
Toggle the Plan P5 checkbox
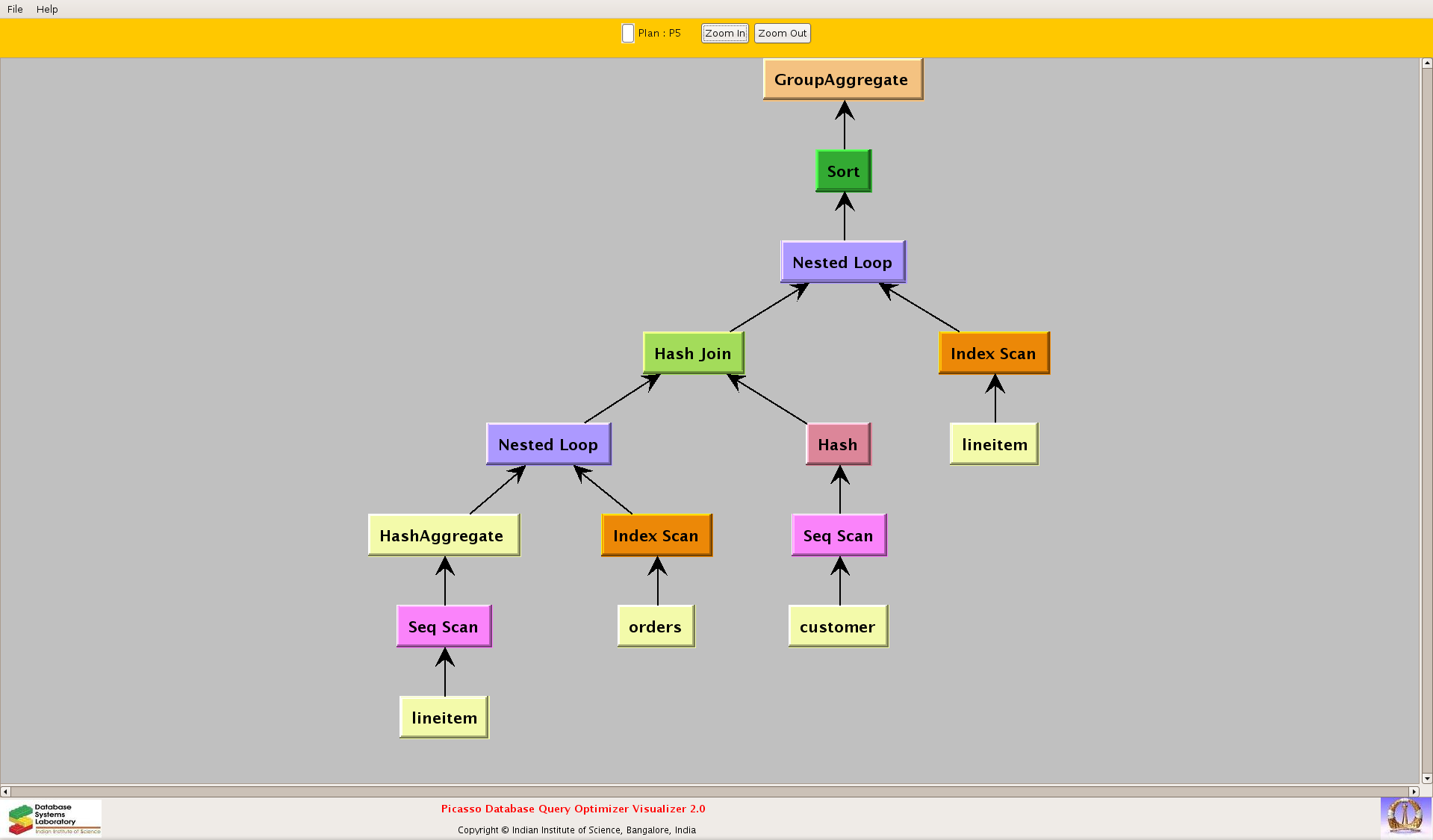(x=628, y=34)
